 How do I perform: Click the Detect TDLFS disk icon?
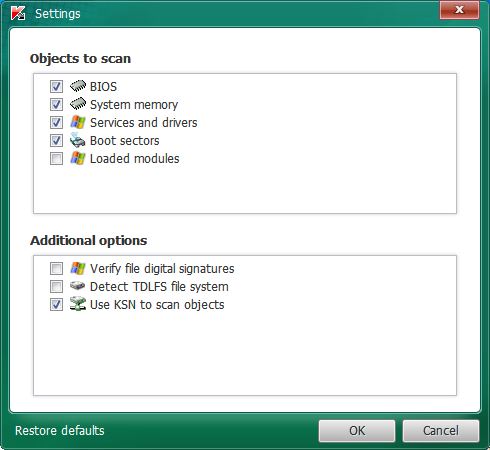pyautogui.click(x=78, y=286)
